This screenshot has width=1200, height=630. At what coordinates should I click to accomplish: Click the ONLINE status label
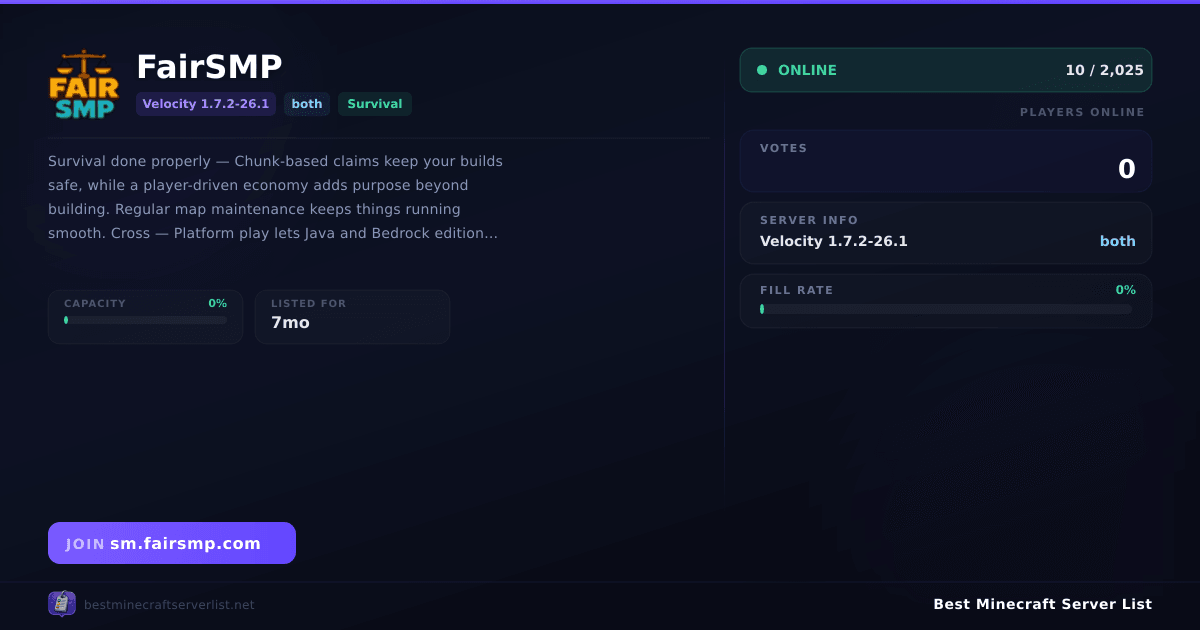[807, 70]
